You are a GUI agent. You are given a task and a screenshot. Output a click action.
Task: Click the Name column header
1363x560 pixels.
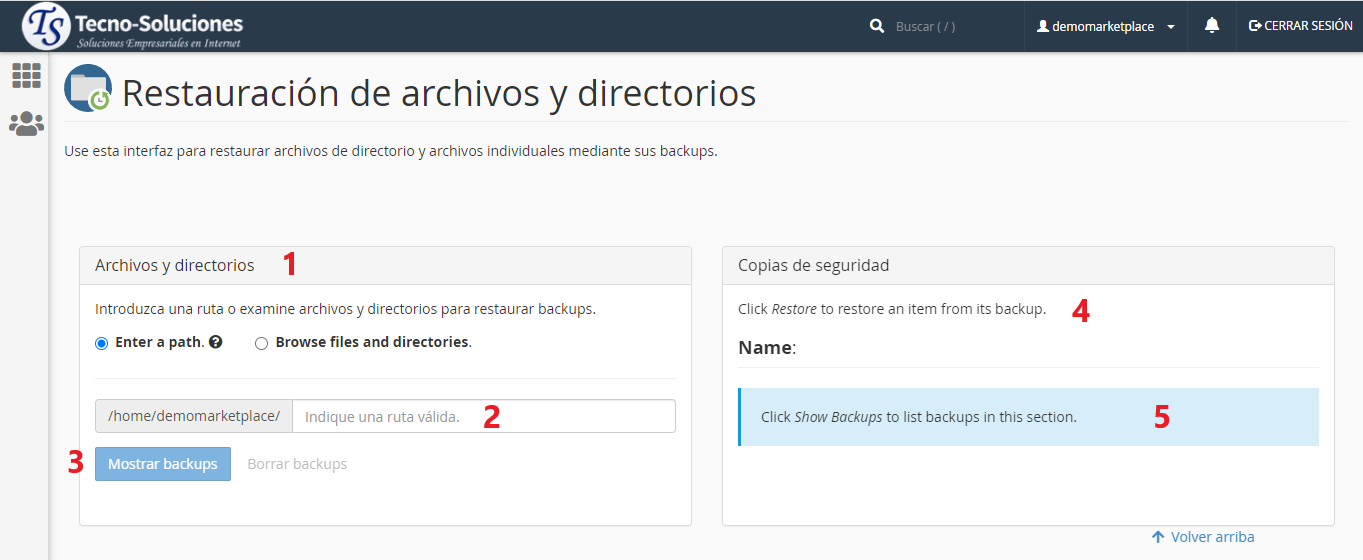tap(766, 348)
